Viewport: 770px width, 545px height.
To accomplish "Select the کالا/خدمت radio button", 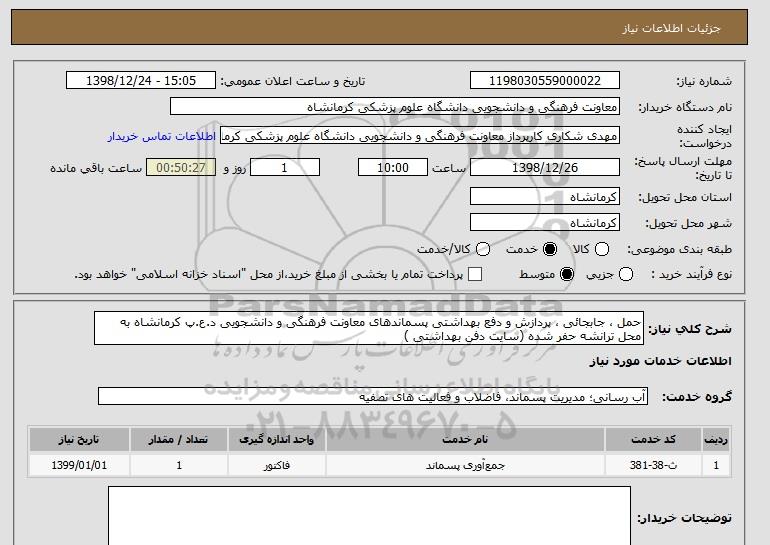I will click(483, 249).
